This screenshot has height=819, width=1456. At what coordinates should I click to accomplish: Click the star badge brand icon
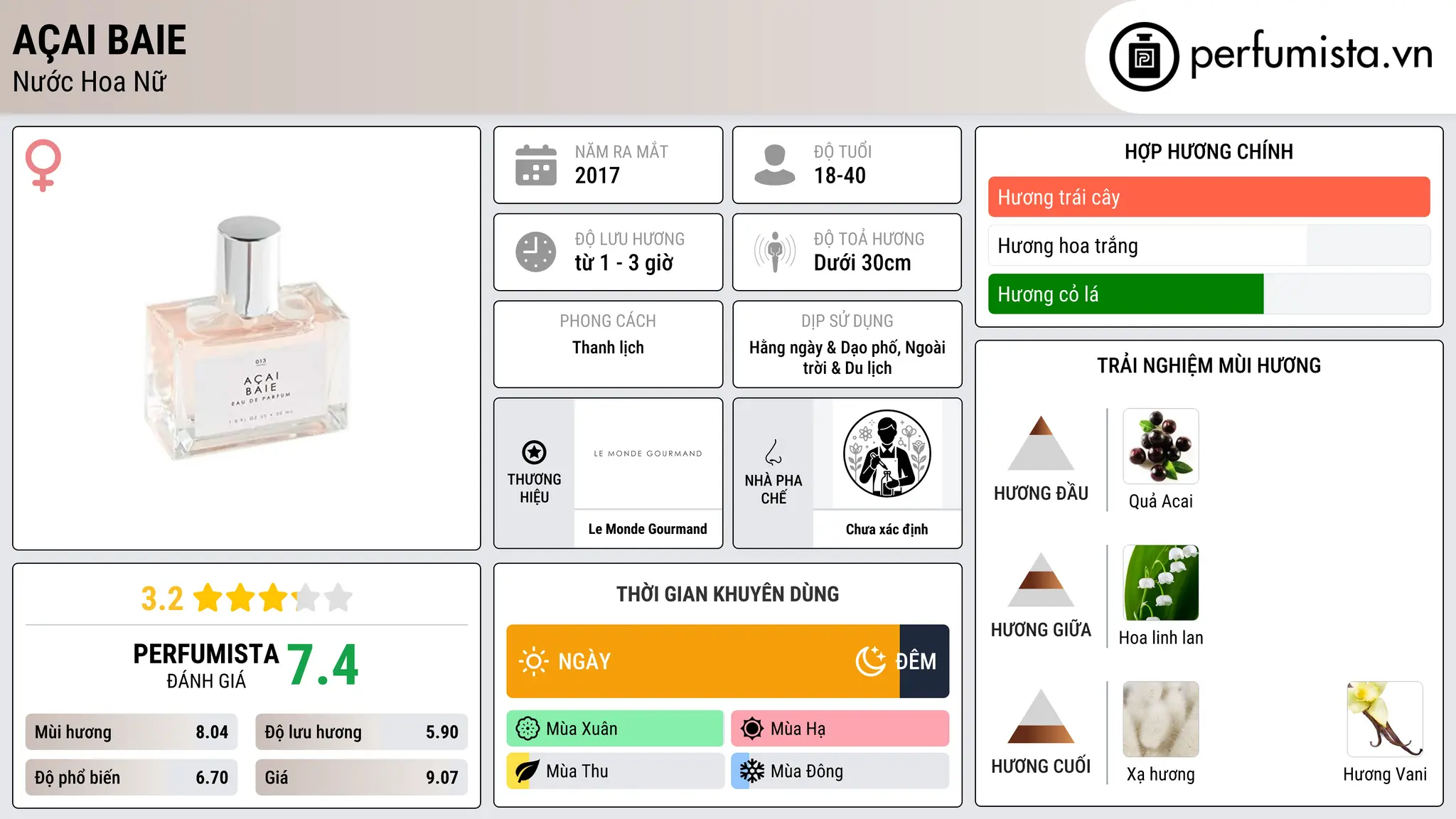point(534,452)
